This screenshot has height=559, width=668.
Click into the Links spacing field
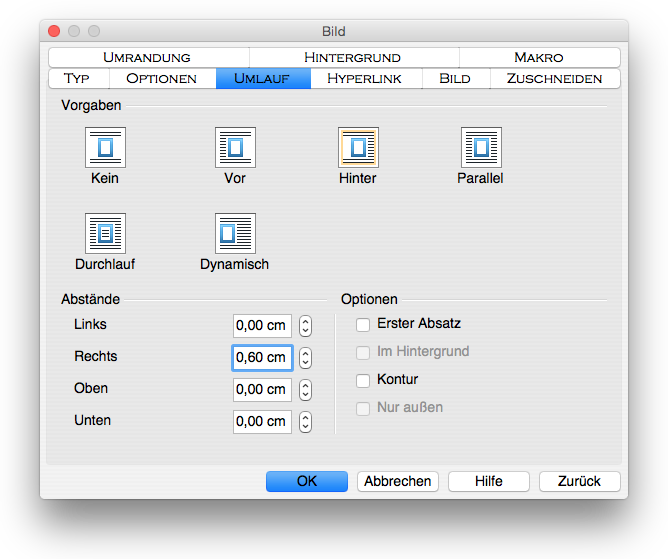[x=262, y=326]
